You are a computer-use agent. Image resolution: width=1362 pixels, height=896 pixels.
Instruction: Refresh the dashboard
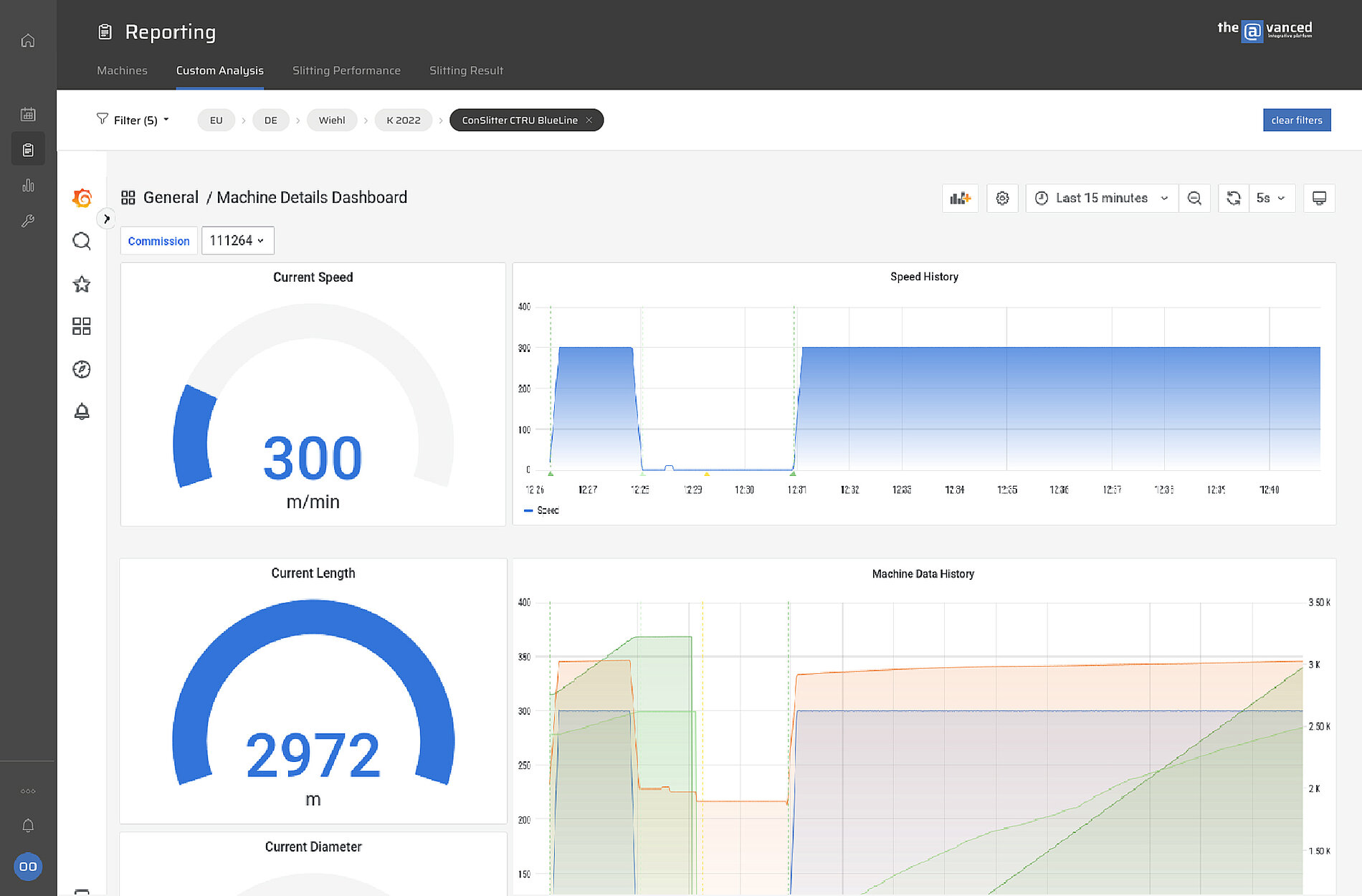click(x=1234, y=199)
